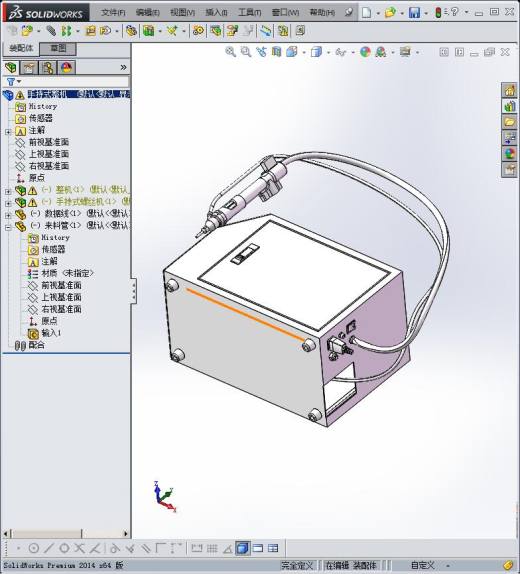Open the 窗口(W) menu
The image size is (520, 574).
click(x=285, y=12)
